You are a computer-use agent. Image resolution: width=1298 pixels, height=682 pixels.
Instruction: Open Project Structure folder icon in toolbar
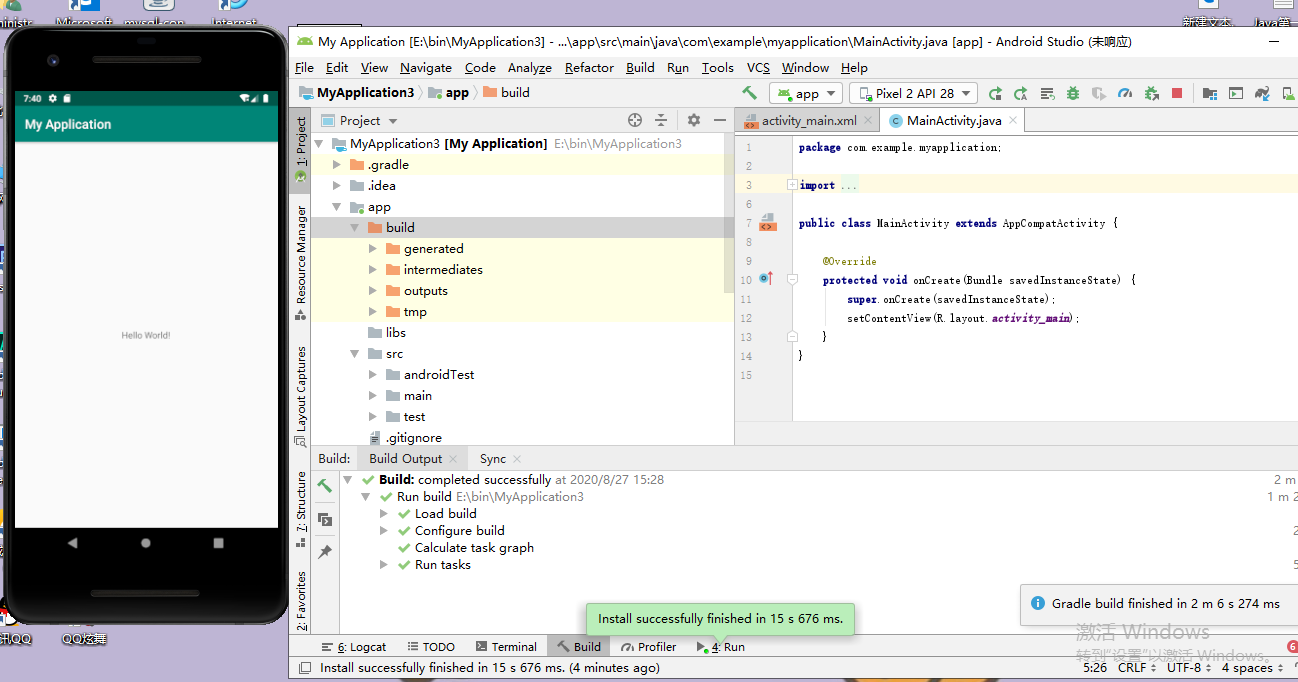[x=1210, y=93]
